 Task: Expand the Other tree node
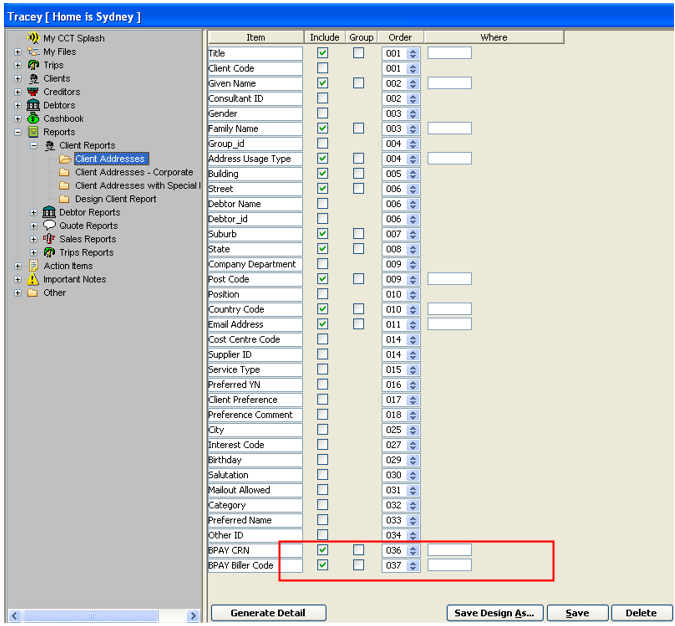[x=18, y=293]
